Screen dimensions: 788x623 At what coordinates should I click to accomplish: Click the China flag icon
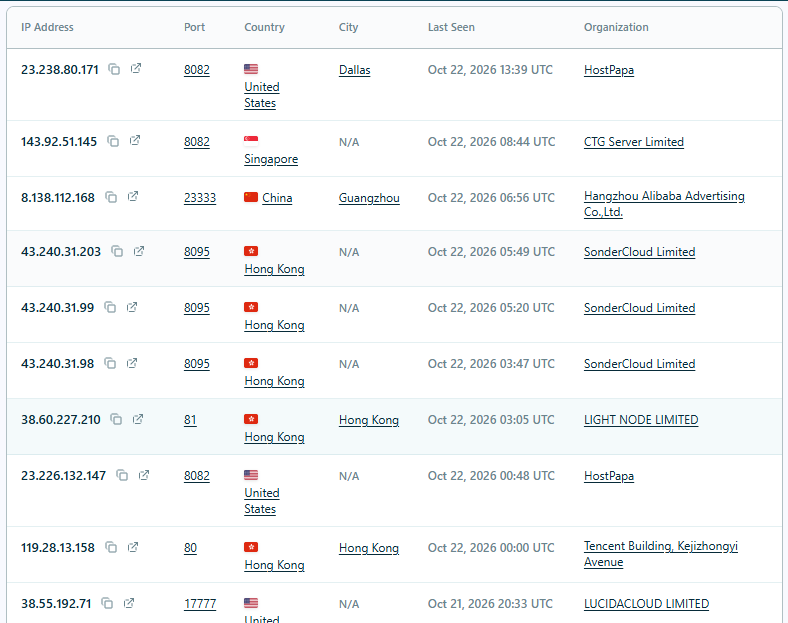251,197
